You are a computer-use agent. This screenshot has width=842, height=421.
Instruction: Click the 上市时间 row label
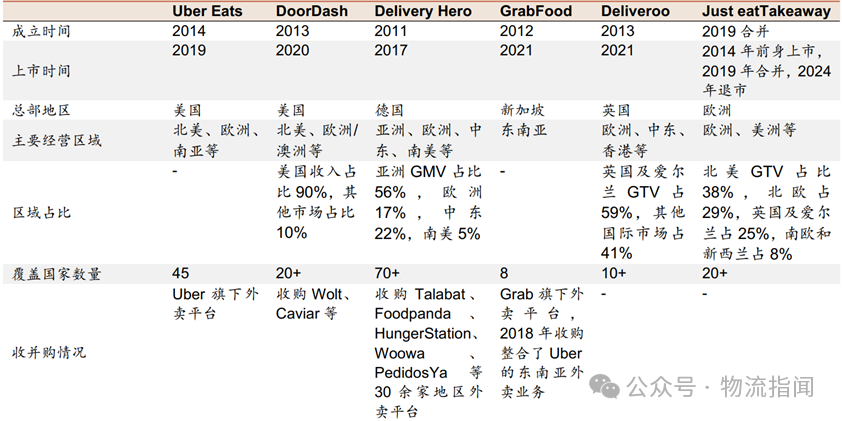pyautogui.click(x=41, y=71)
